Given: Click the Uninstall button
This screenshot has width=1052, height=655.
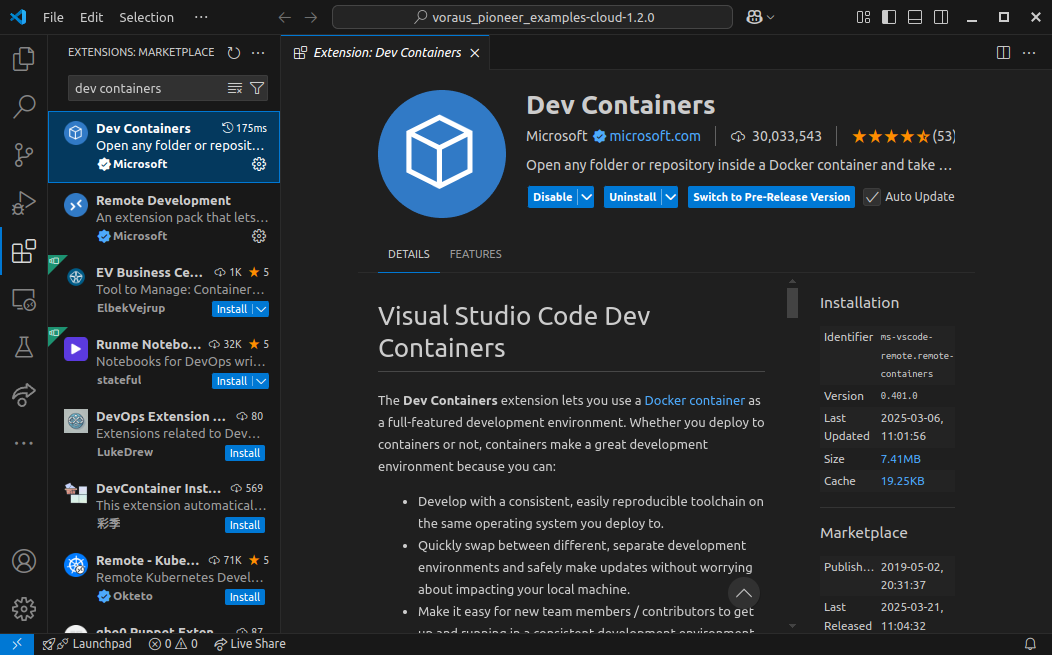Looking at the screenshot, I should coord(633,197).
